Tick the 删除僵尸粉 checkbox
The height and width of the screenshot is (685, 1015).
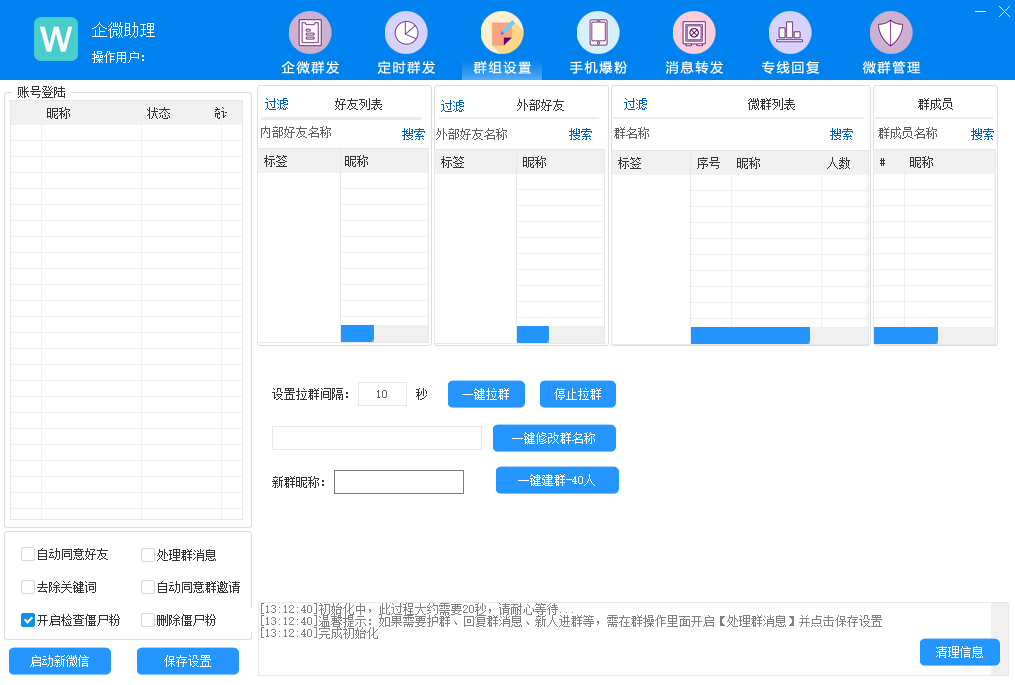tap(148, 620)
